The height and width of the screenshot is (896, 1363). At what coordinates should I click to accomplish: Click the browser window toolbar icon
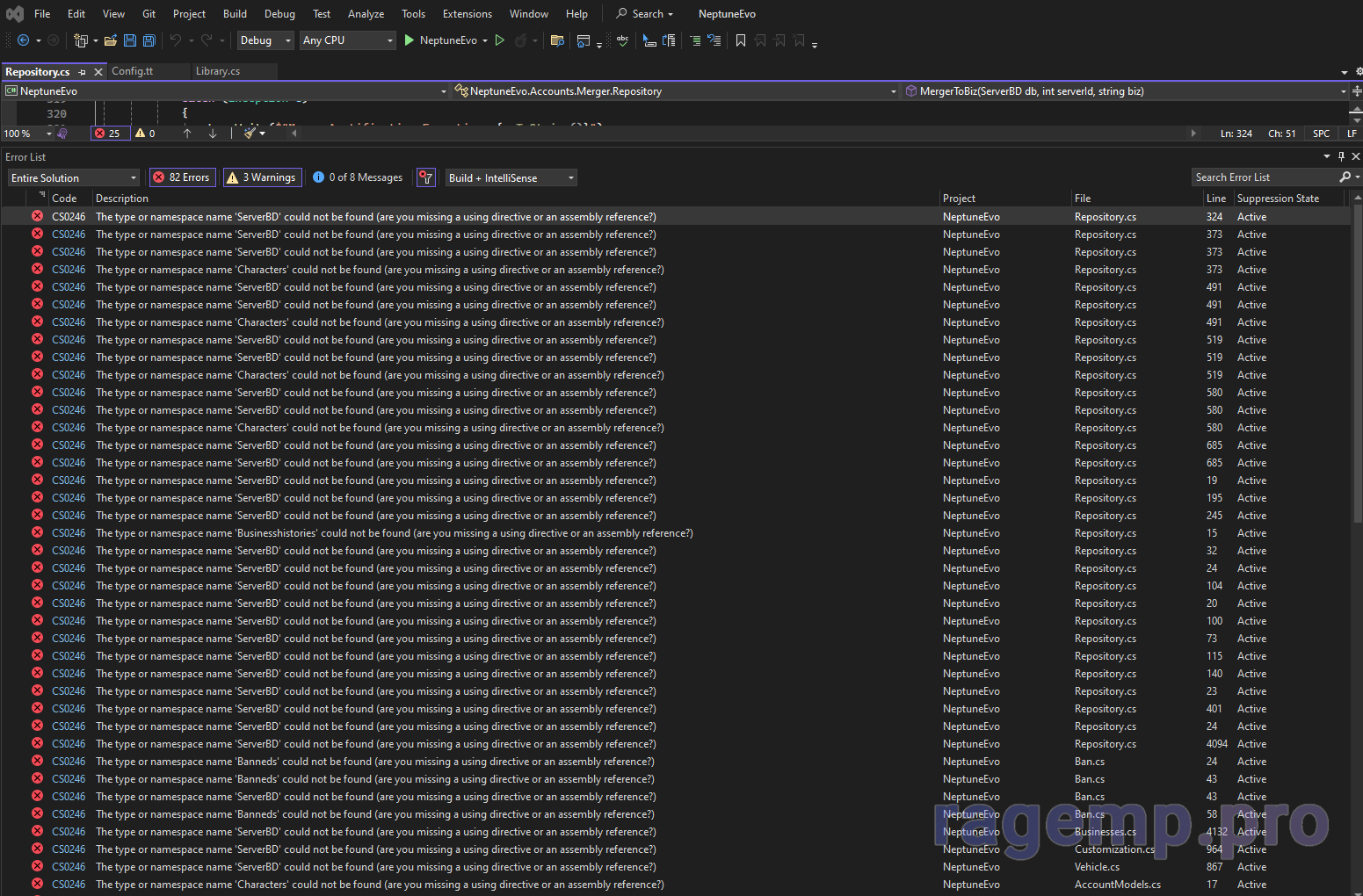pos(584,40)
